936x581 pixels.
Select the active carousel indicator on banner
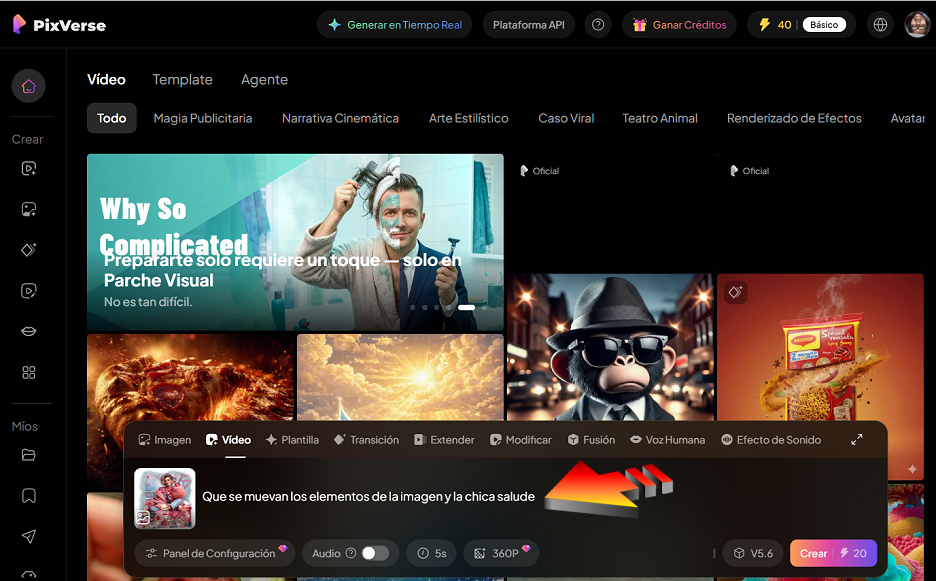(466, 308)
